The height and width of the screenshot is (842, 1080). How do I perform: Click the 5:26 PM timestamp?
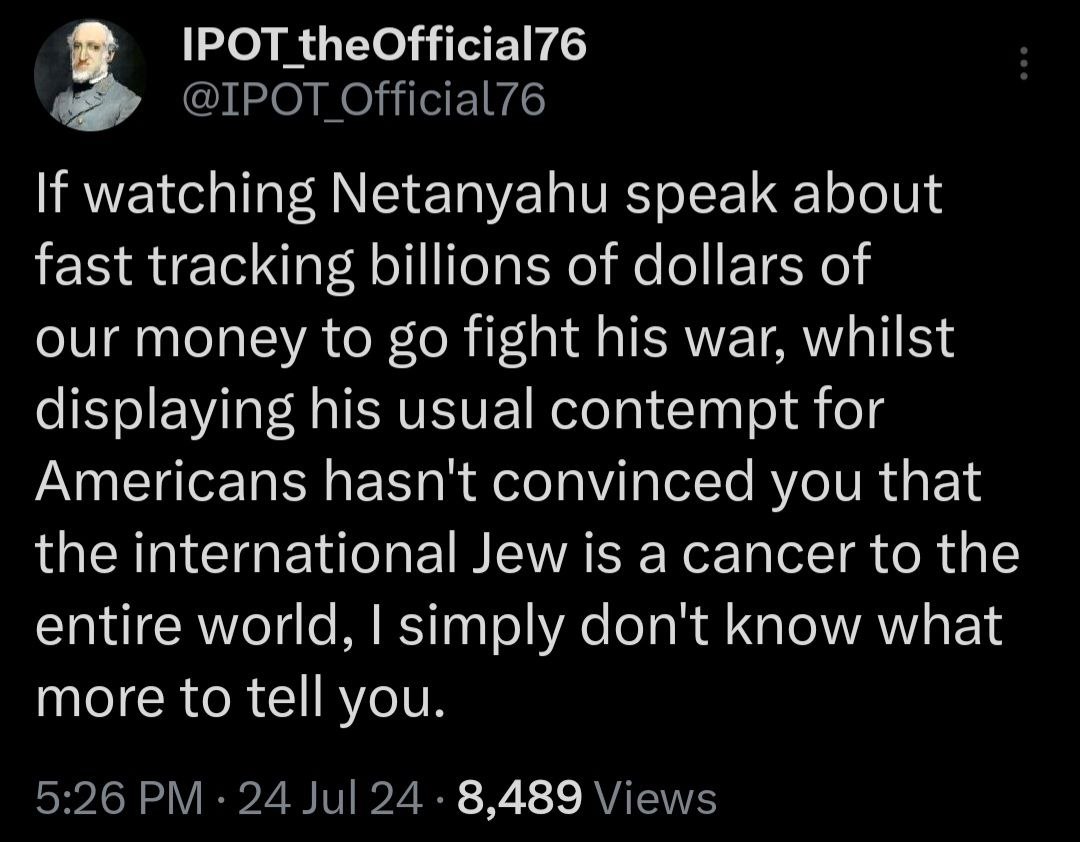115,798
